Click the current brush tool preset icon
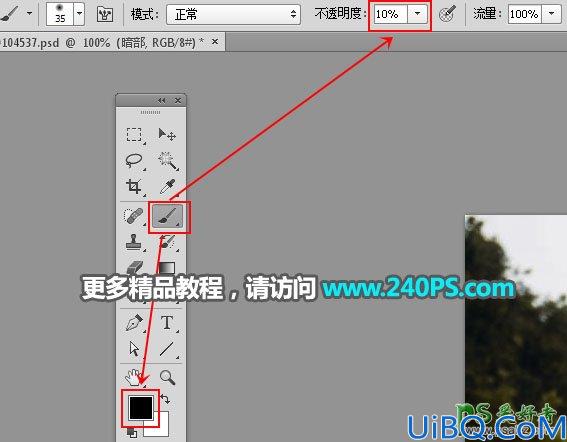 click(x=10, y=14)
